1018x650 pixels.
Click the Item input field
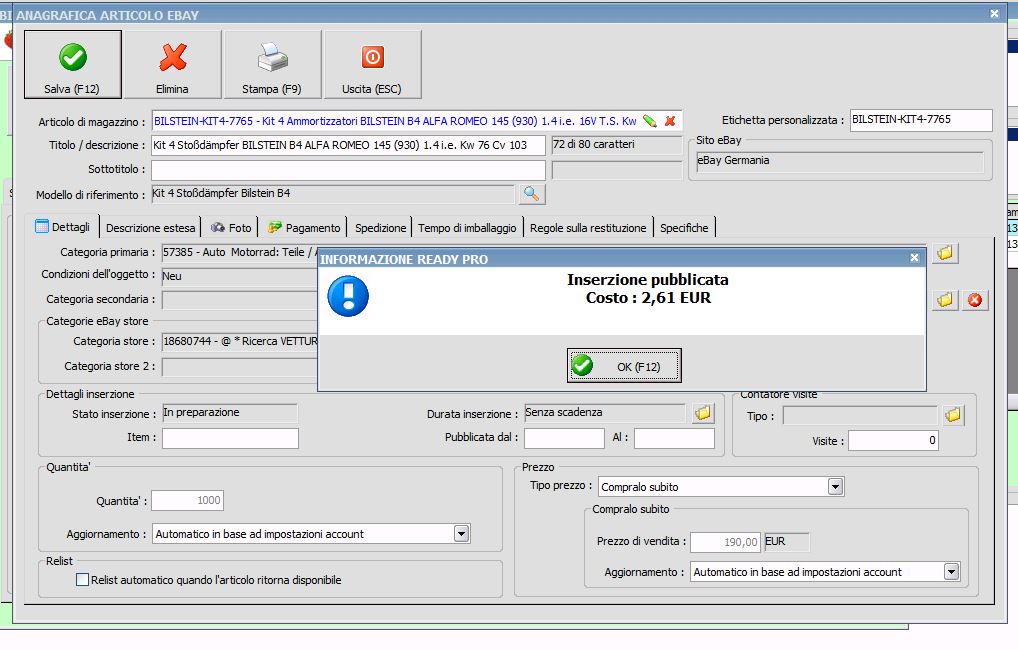point(230,438)
